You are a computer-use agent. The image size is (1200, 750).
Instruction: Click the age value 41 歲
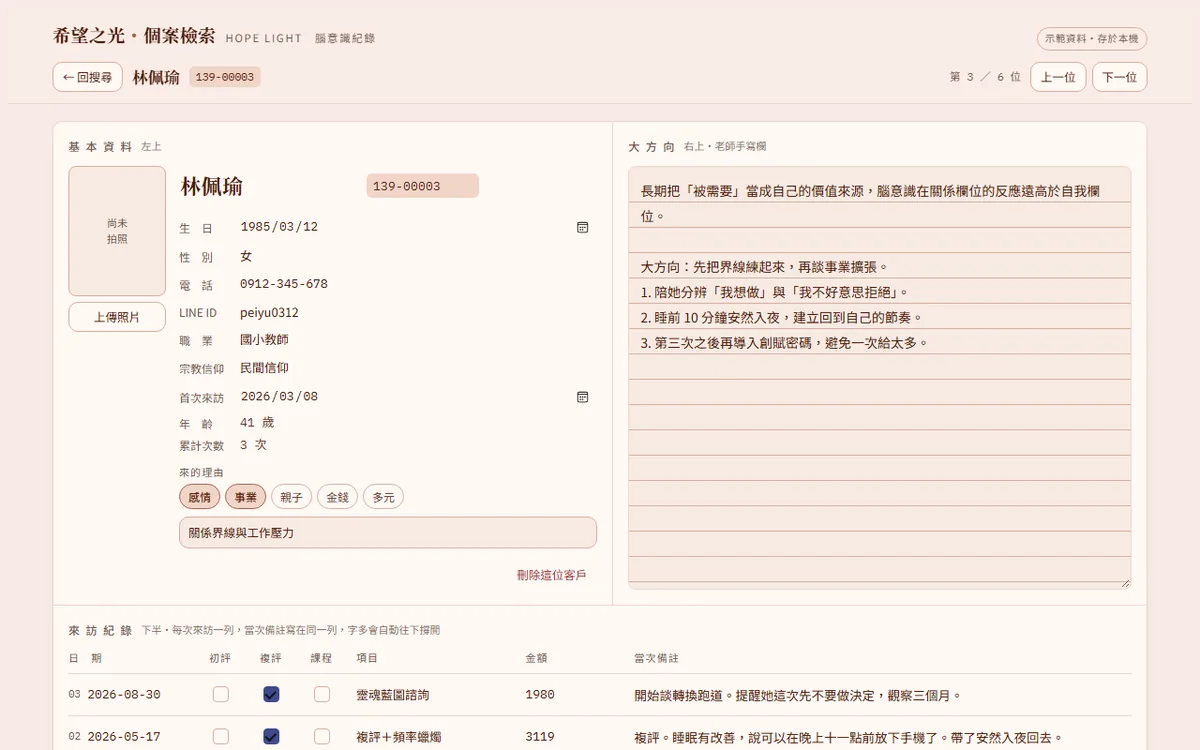tap(257, 423)
